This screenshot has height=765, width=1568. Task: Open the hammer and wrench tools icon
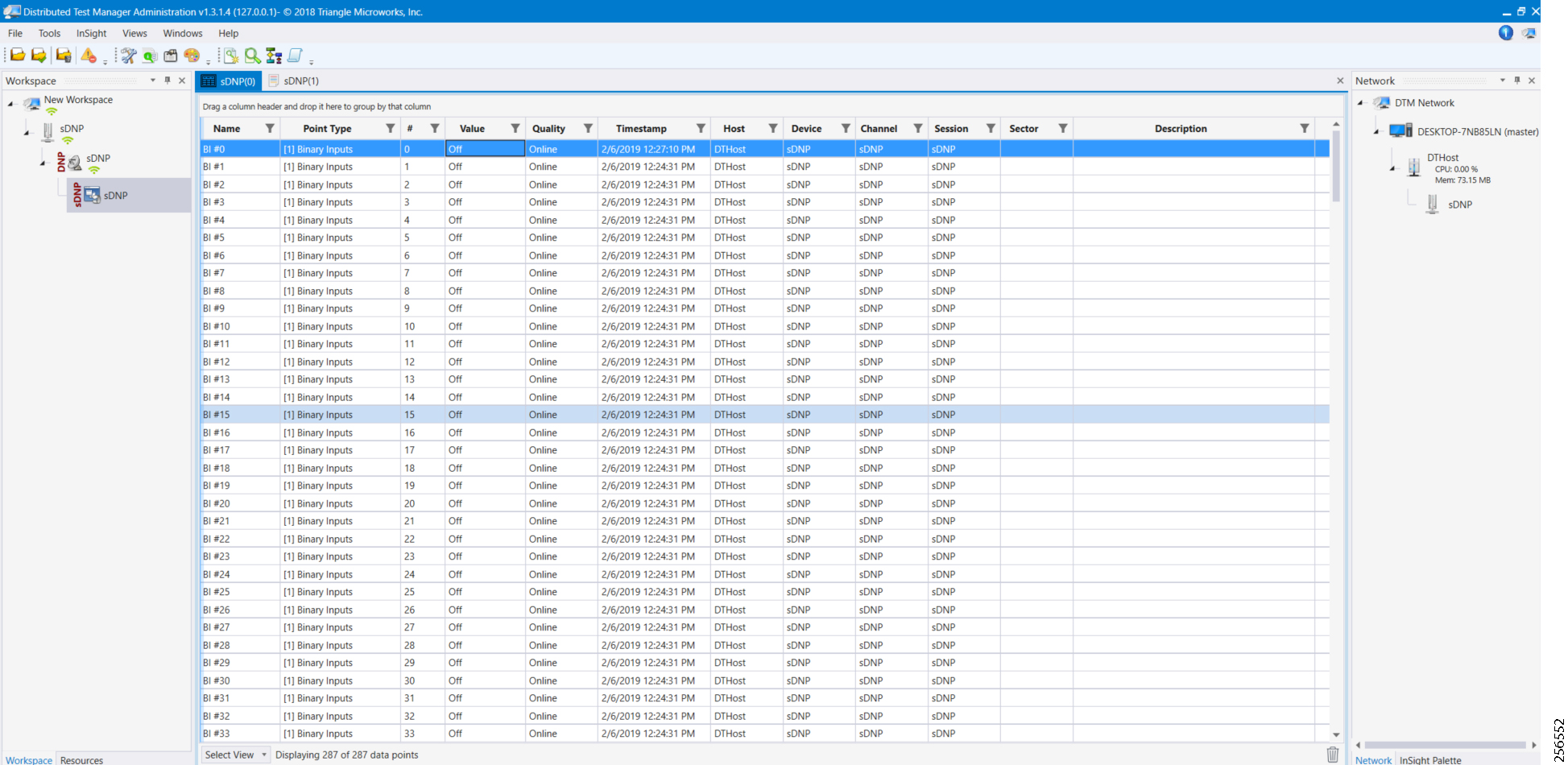tap(128, 56)
